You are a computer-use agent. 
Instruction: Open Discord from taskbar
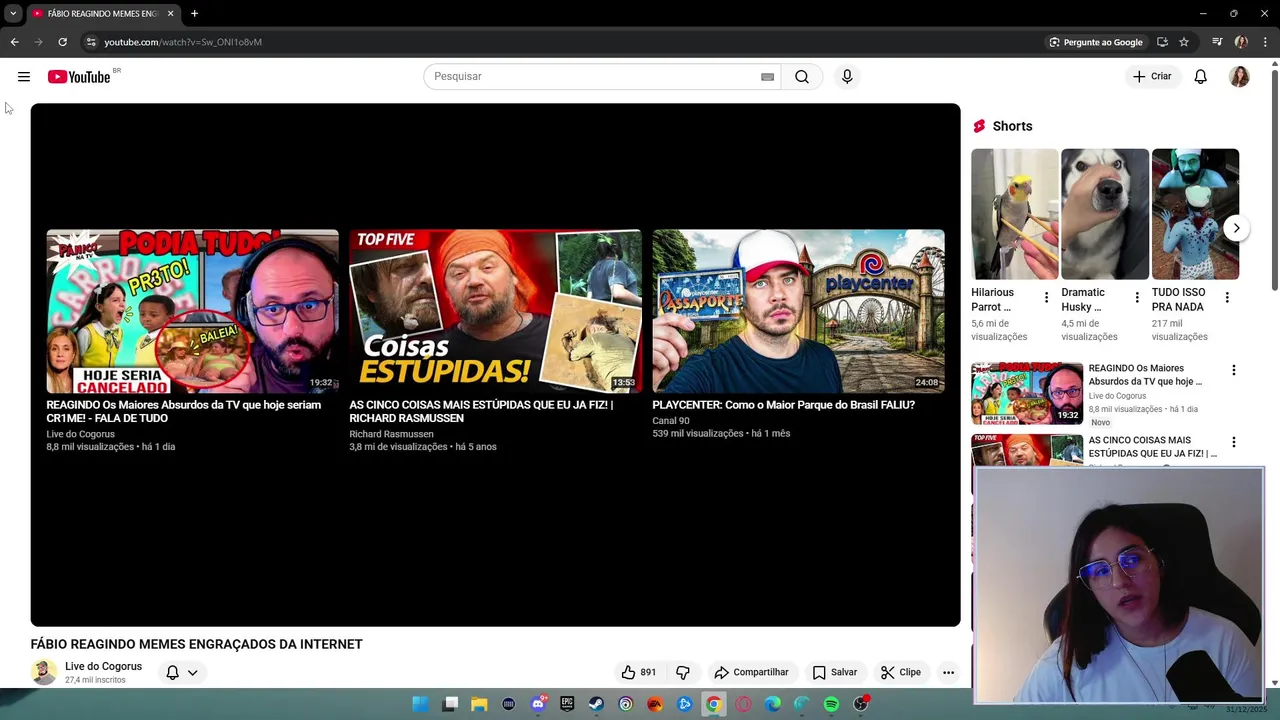pos(538,704)
